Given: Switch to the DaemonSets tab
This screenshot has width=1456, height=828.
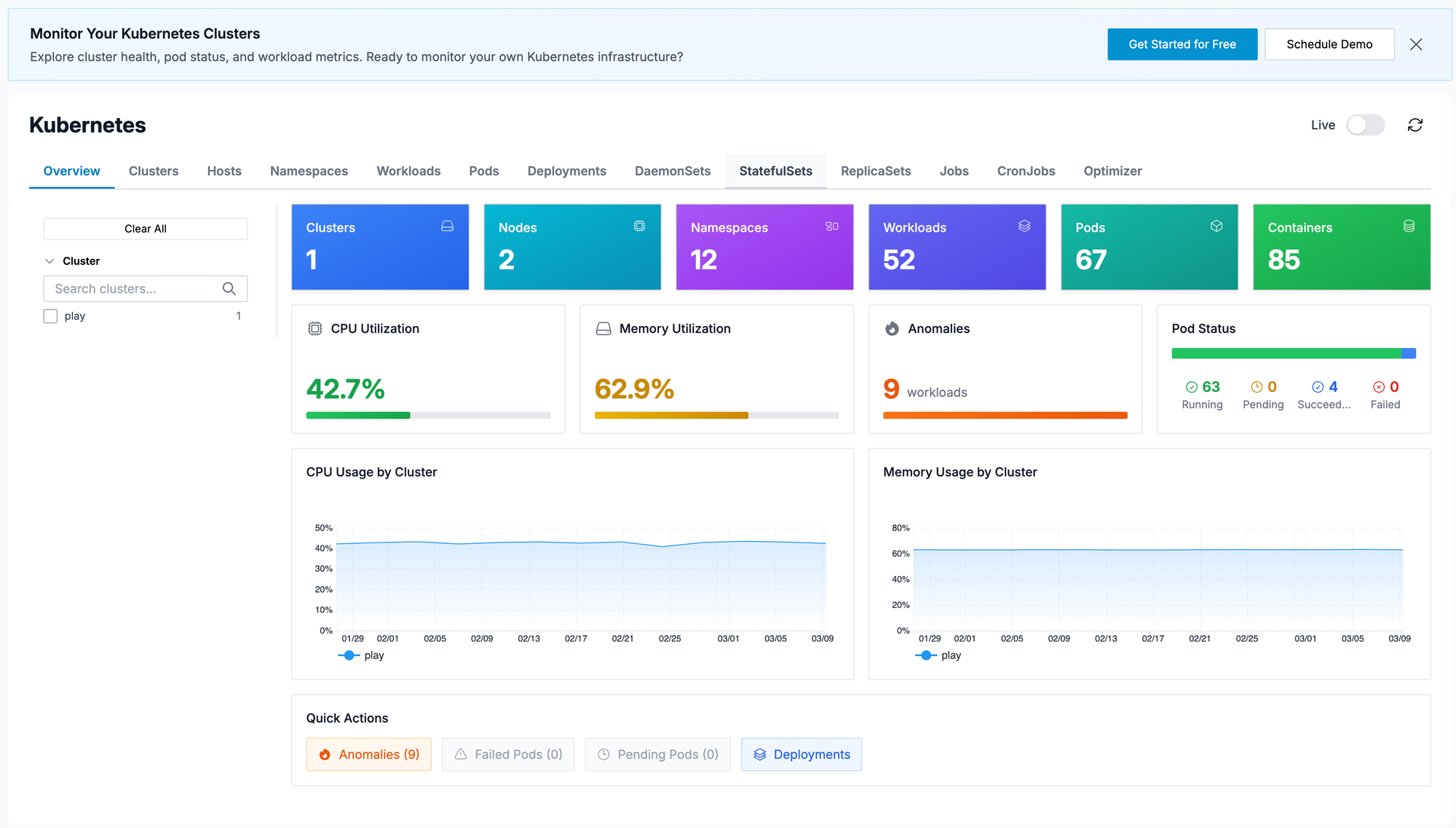Looking at the screenshot, I should (672, 170).
